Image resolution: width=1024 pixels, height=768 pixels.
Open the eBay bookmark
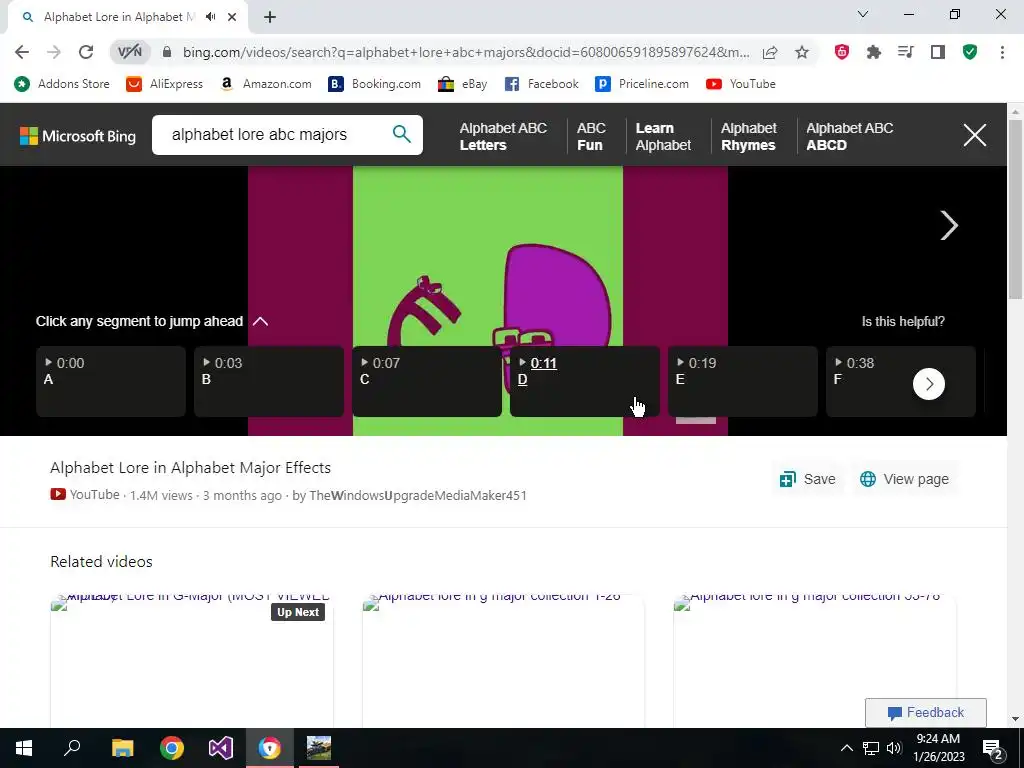click(x=462, y=84)
